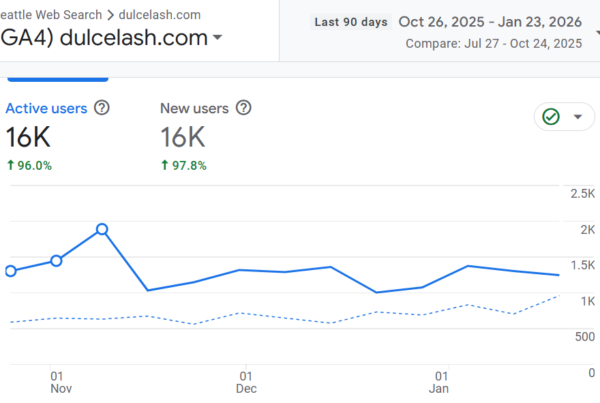
Task: Click the help icon beside Active users
Action: (101, 108)
